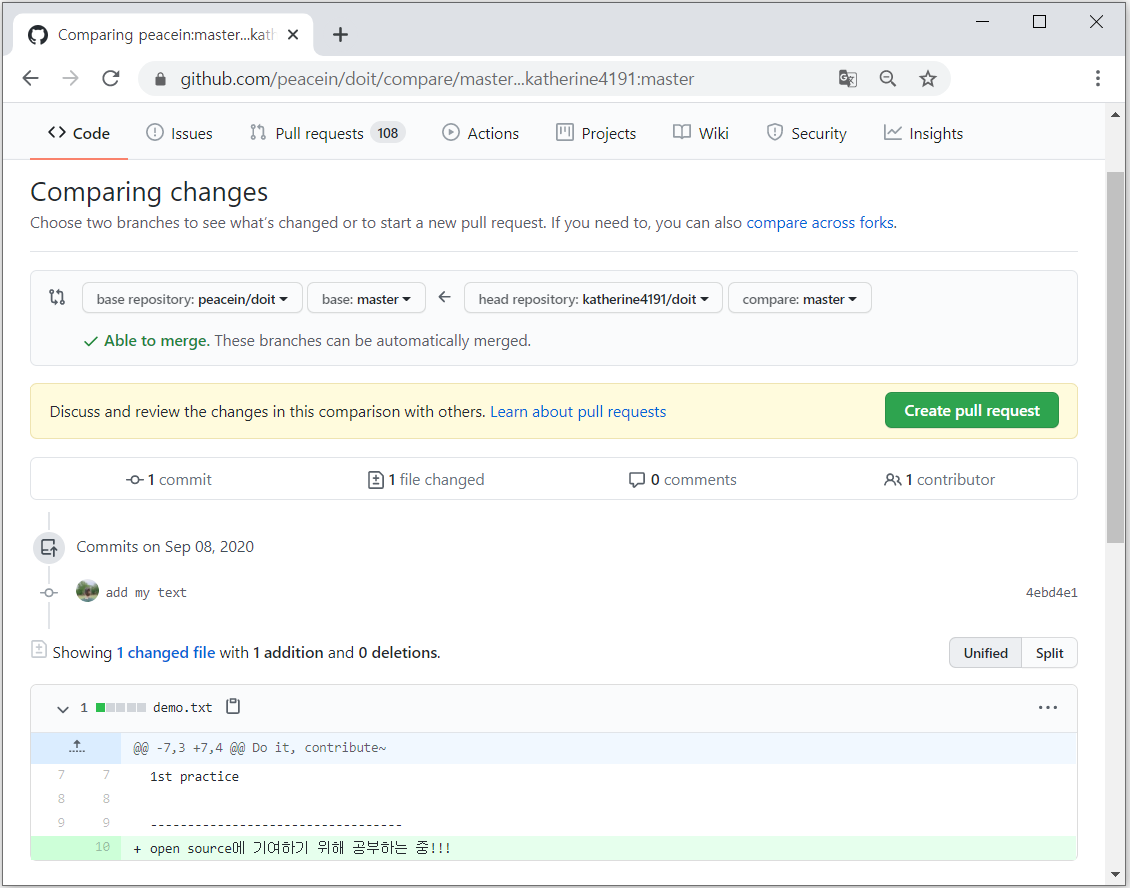Click the browser back arrow

(30, 79)
